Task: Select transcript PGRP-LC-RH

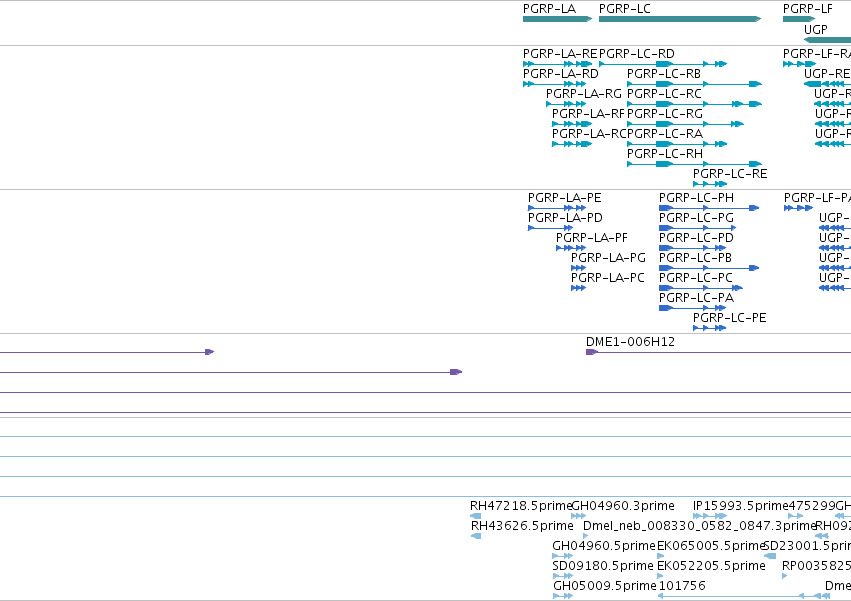Action: coord(665,154)
